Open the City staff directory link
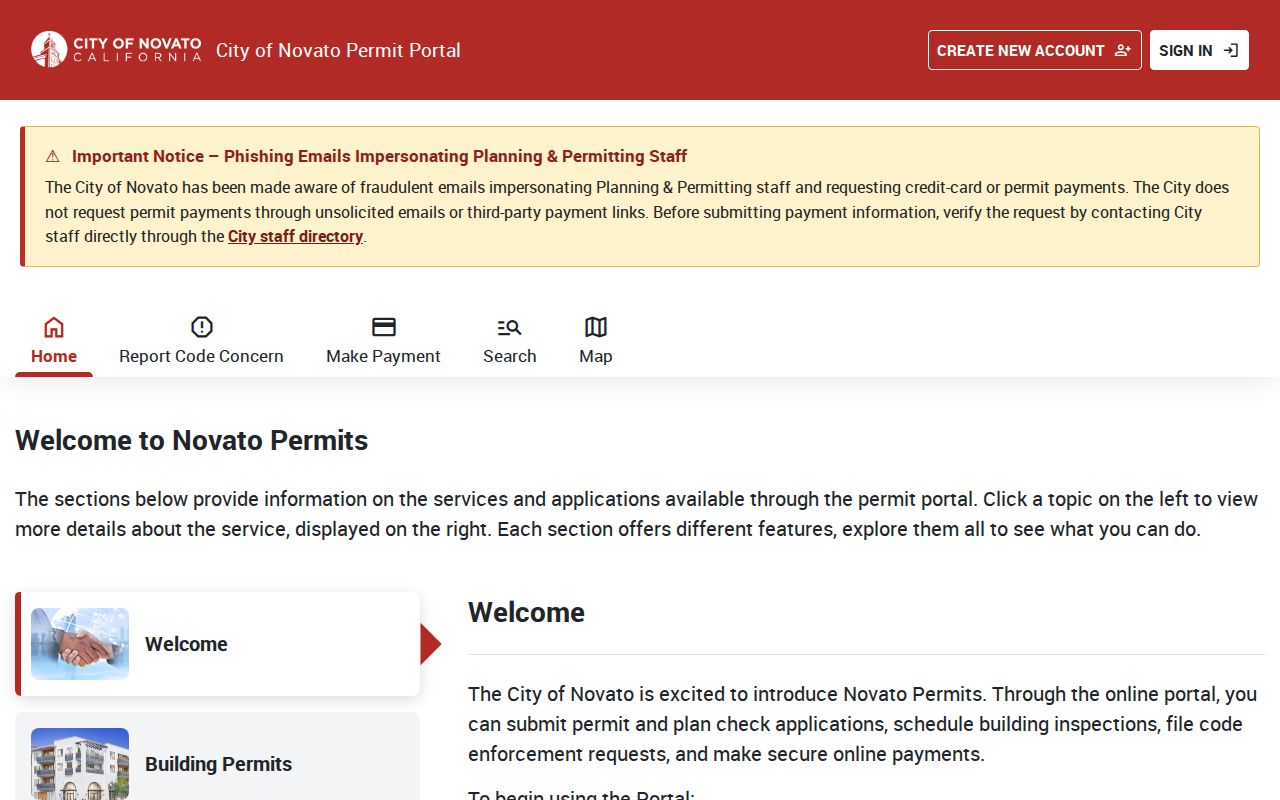The width and height of the screenshot is (1280, 800). pos(295,236)
